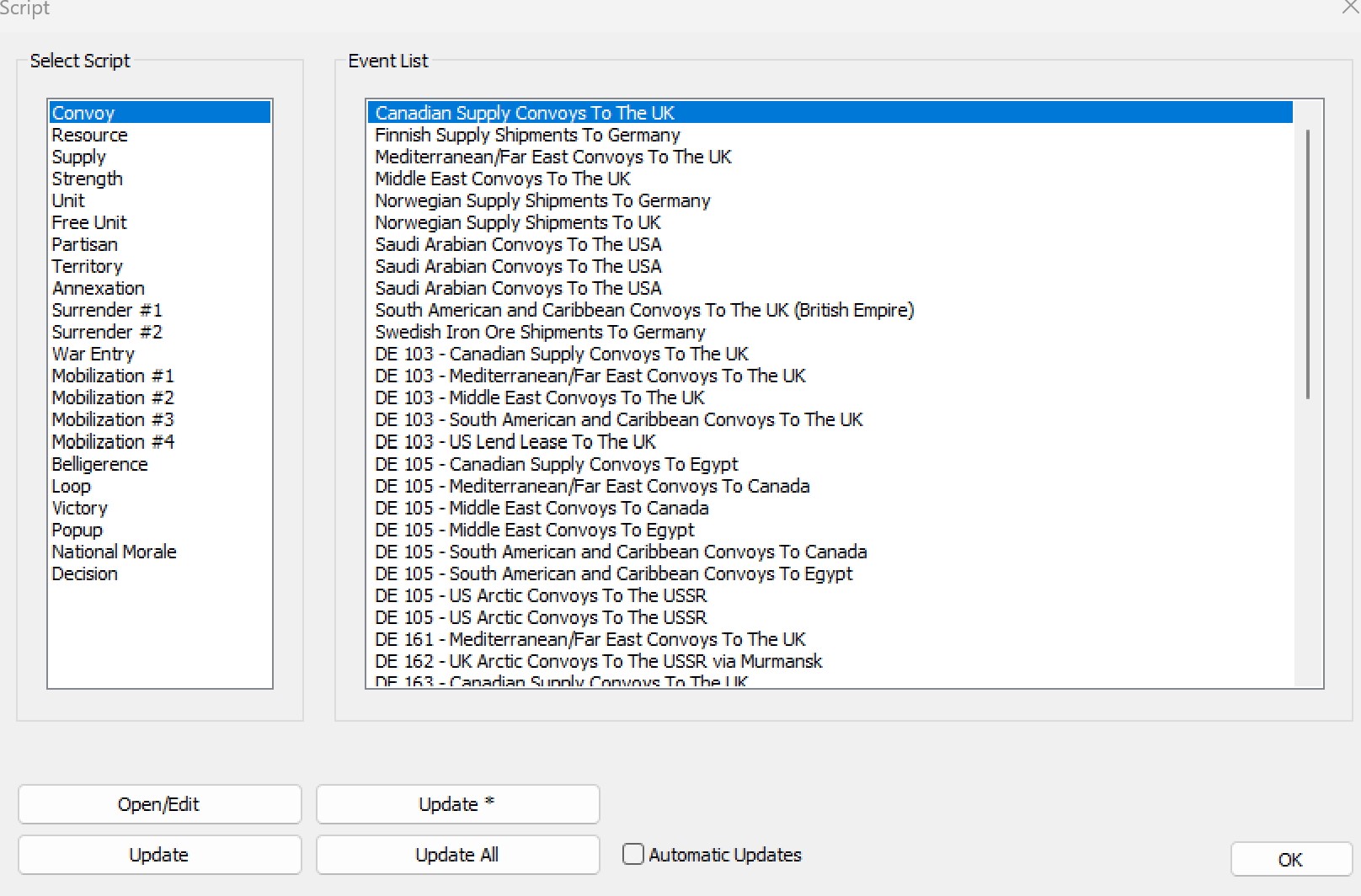Select the National Morale script

tap(114, 552)
